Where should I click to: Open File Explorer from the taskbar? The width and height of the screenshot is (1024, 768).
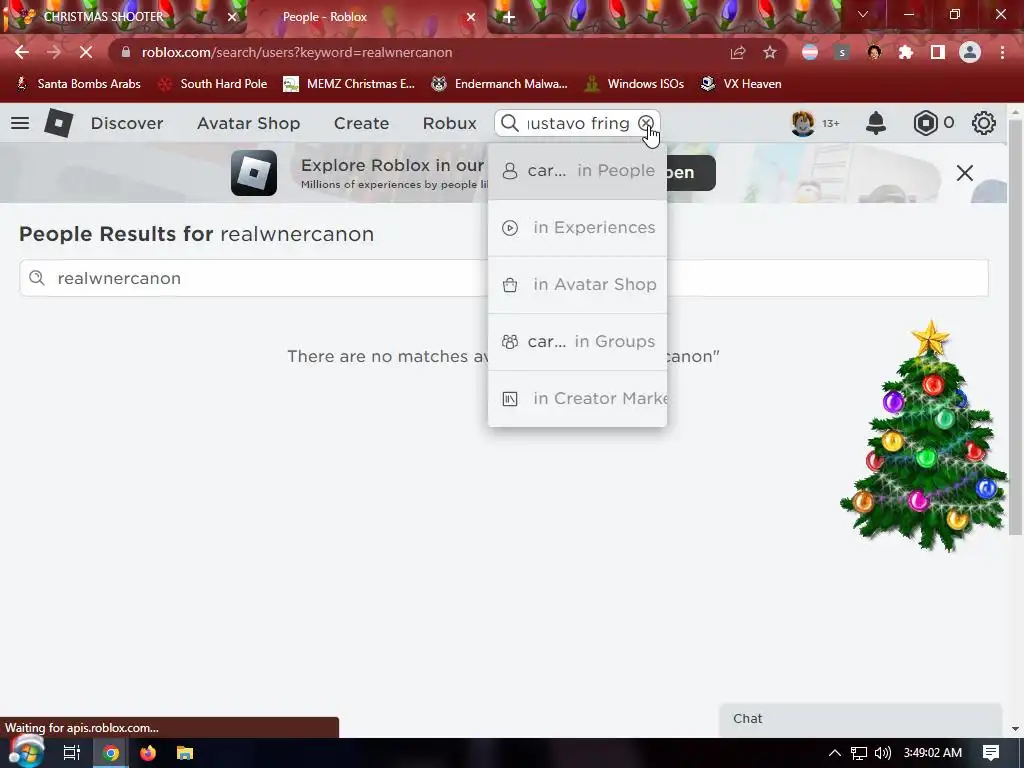click(x=185, y=753)
